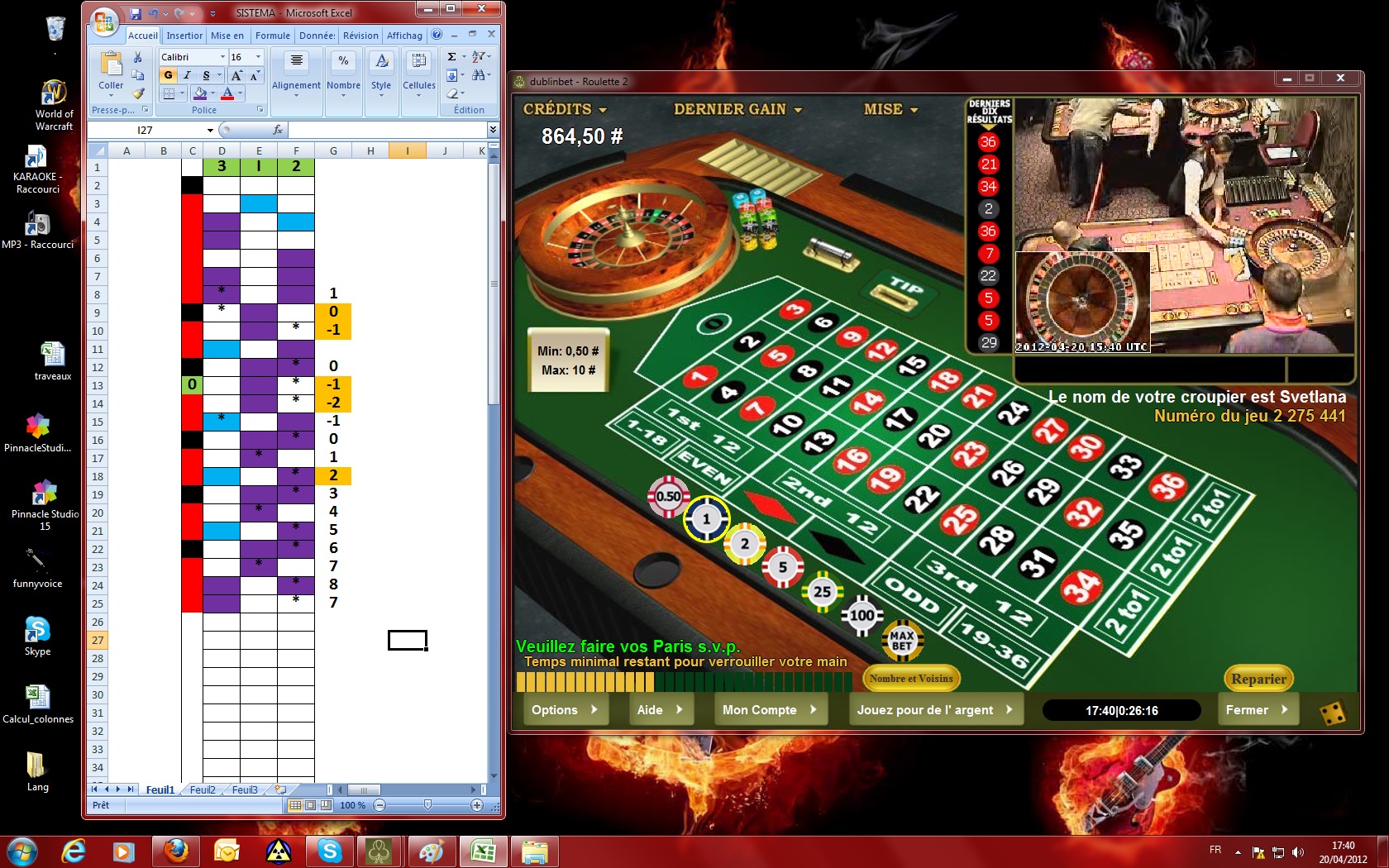1389x868 pixels.
Task: Toggle italic formatting in Excel
Action: coord(187,75)
